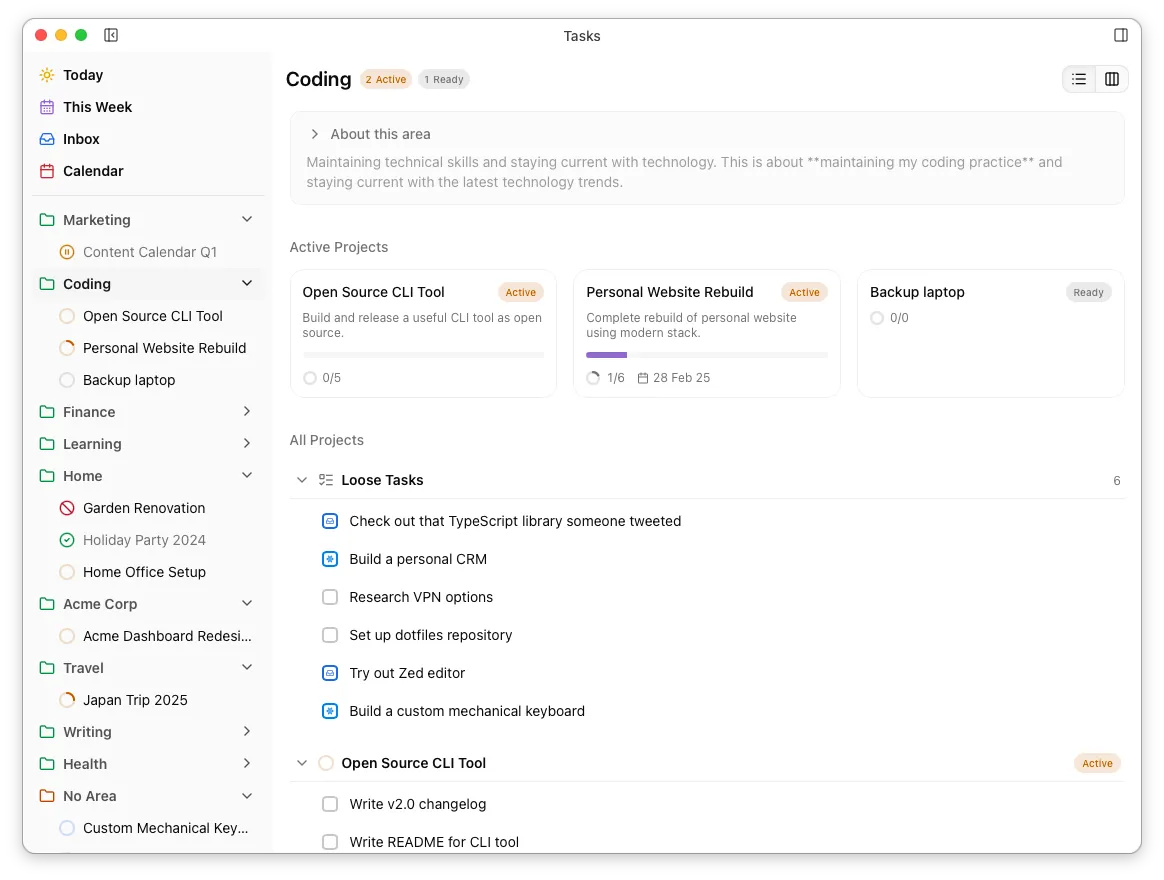Click the Personal Website Rebuild progress bar
The height and width of the screenshot is (880, 1164).
click(706, 355)
